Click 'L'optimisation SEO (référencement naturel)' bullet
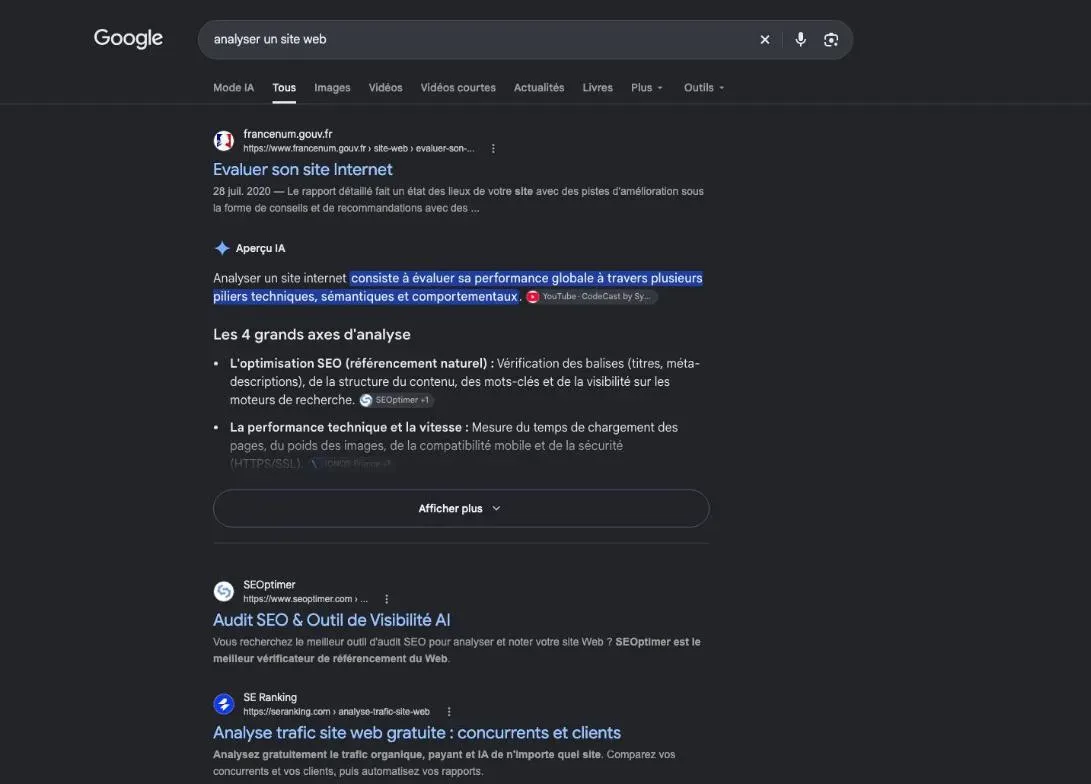 362,364
